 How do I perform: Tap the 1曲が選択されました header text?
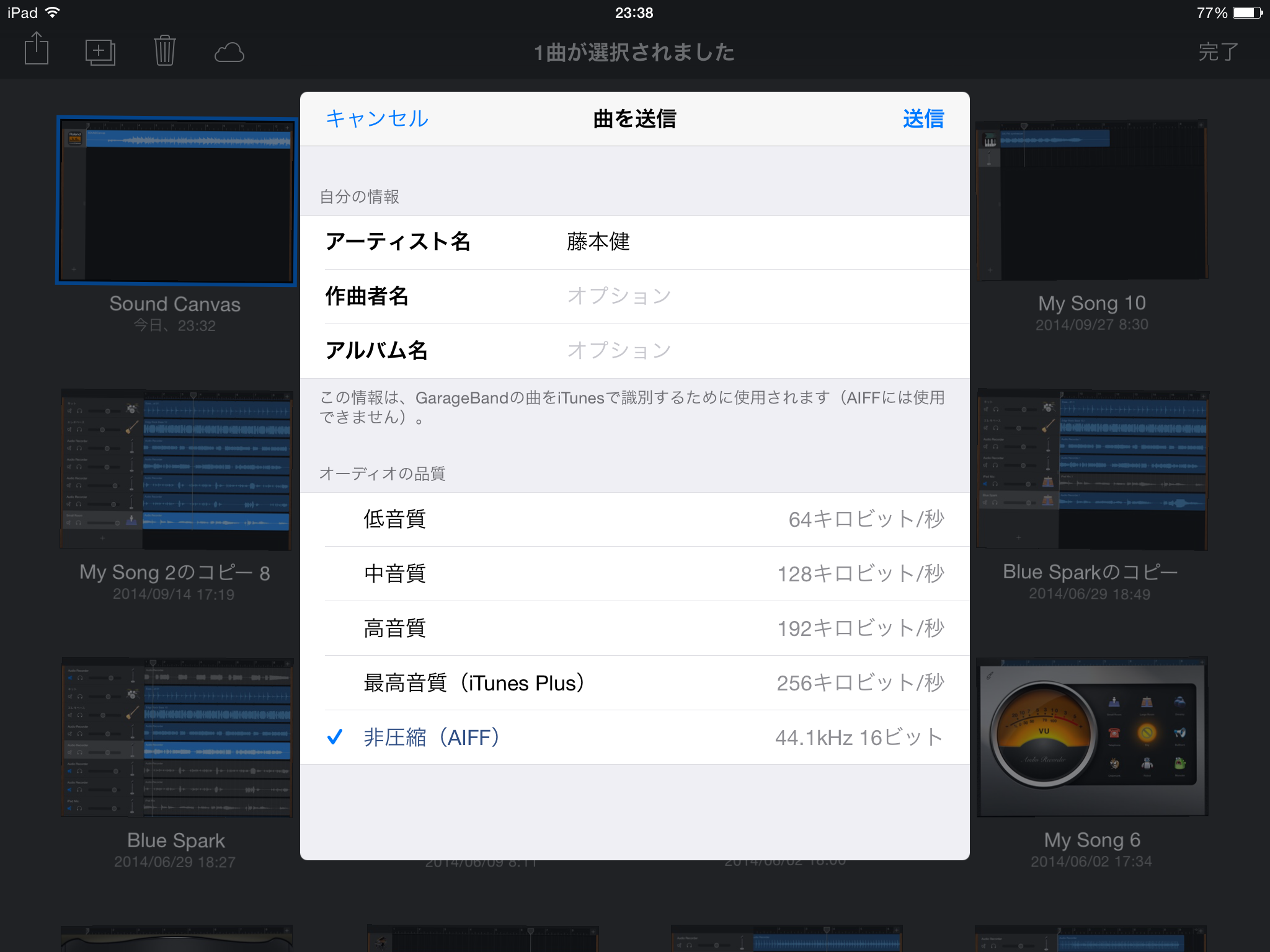coord(634,53)
